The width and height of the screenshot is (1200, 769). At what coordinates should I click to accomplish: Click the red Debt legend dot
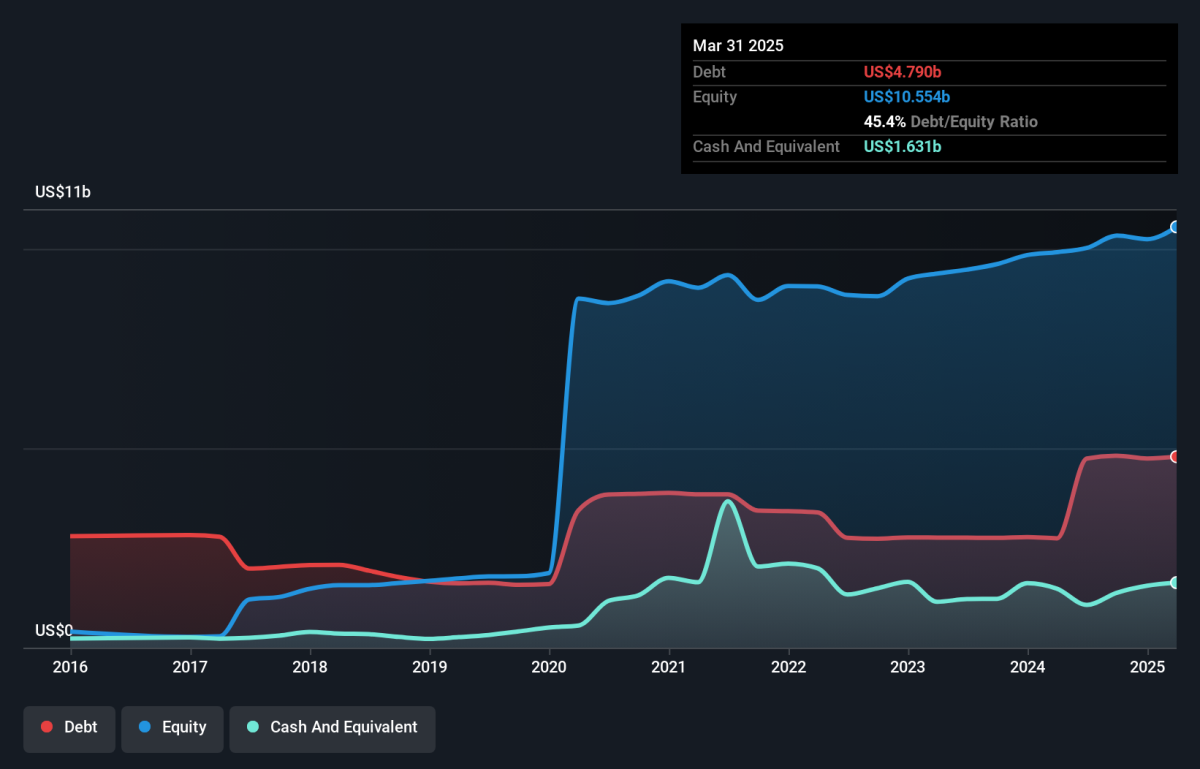coord(47,728)
